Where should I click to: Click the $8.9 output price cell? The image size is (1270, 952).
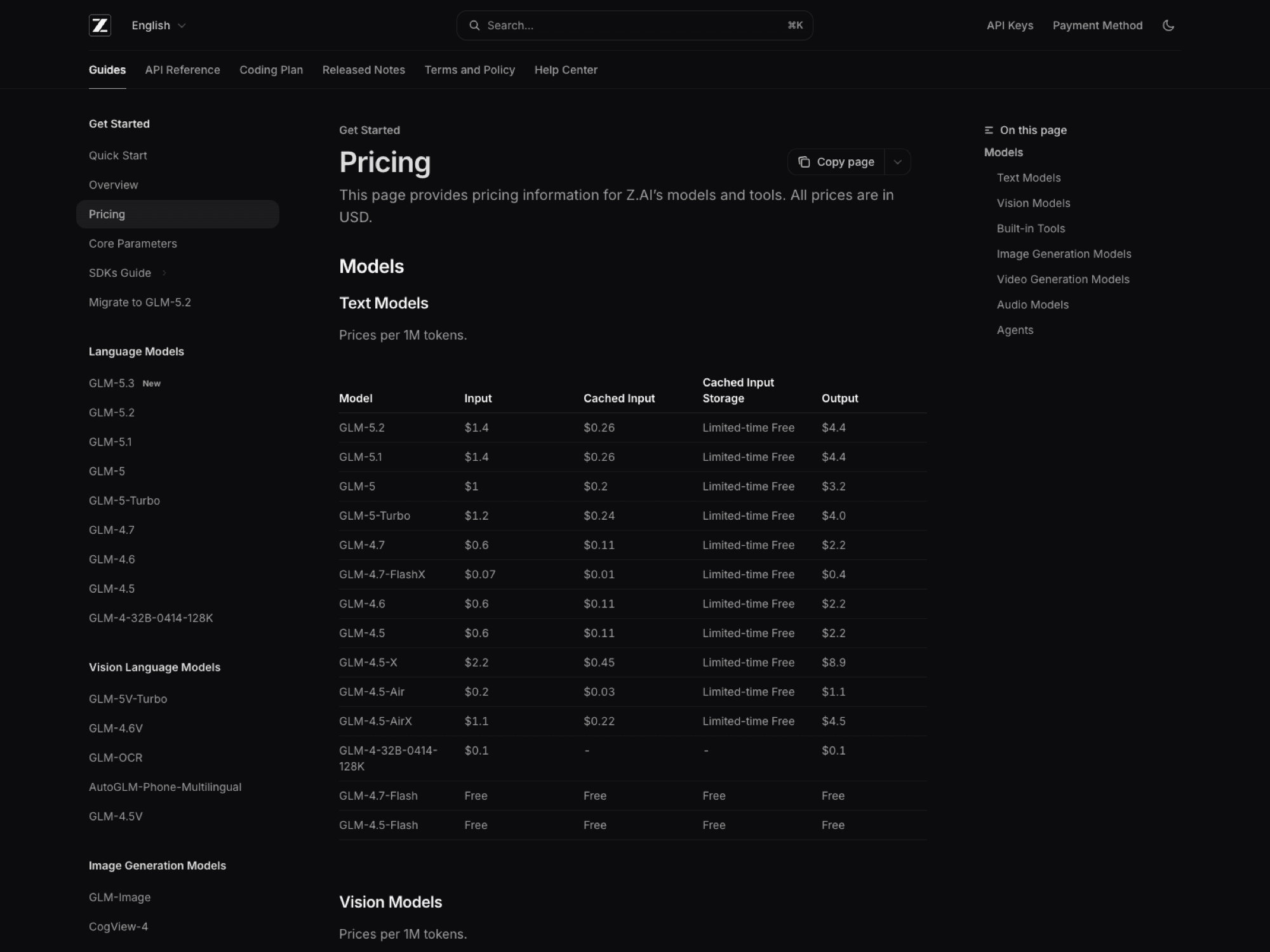(x=834, y=663)
